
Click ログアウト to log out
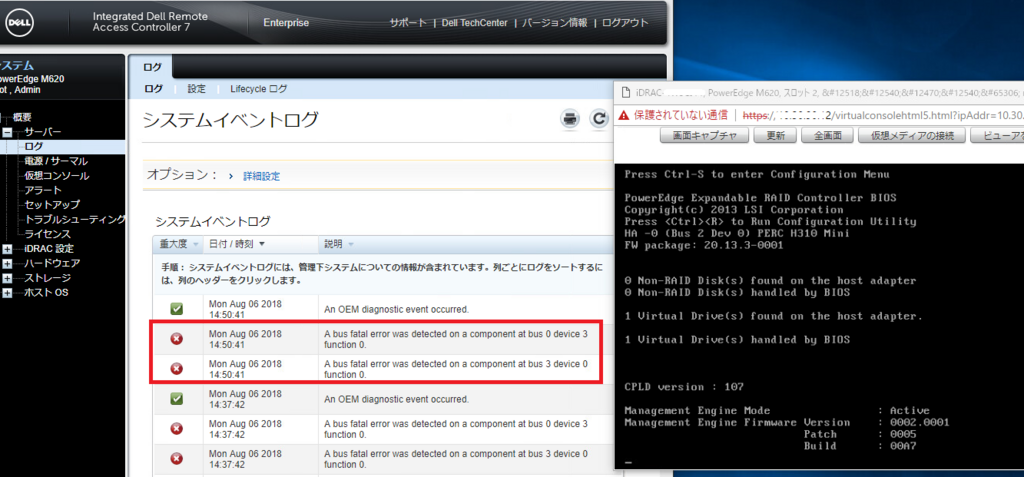coord(625,23)
